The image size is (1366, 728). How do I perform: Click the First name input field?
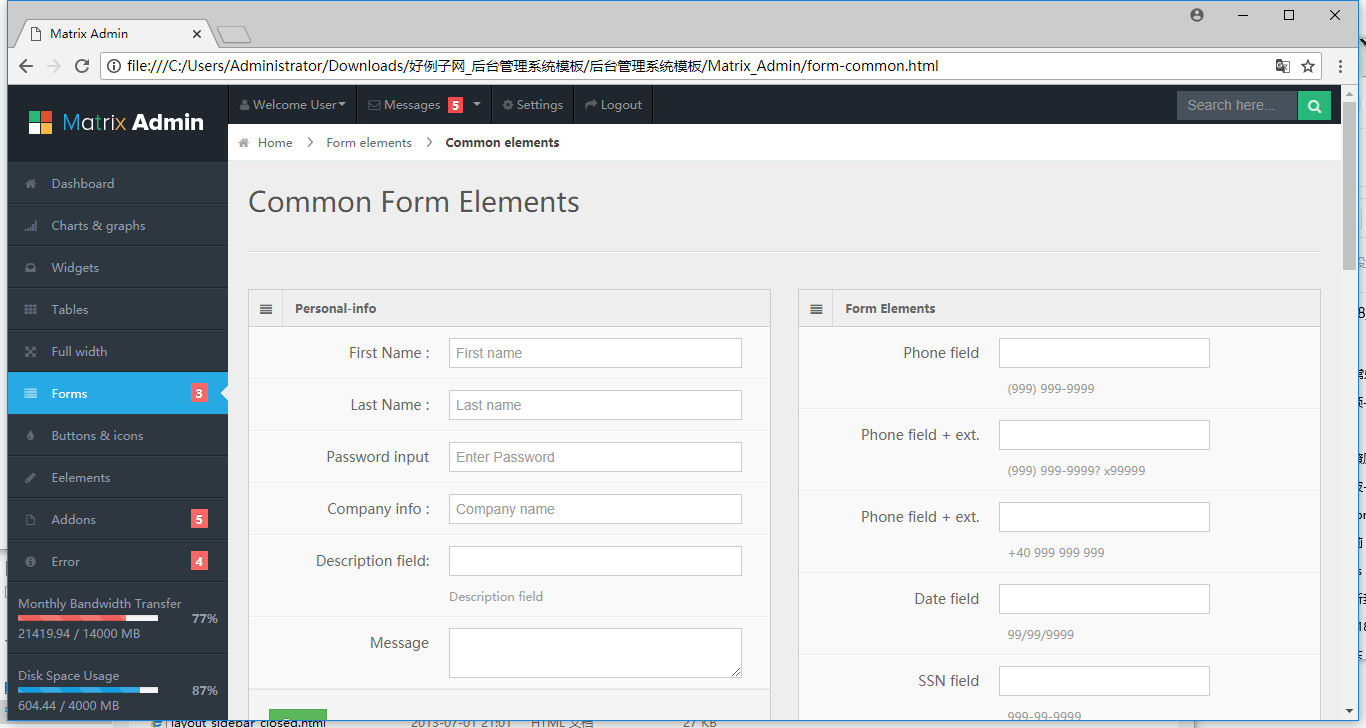pos(595,353)
